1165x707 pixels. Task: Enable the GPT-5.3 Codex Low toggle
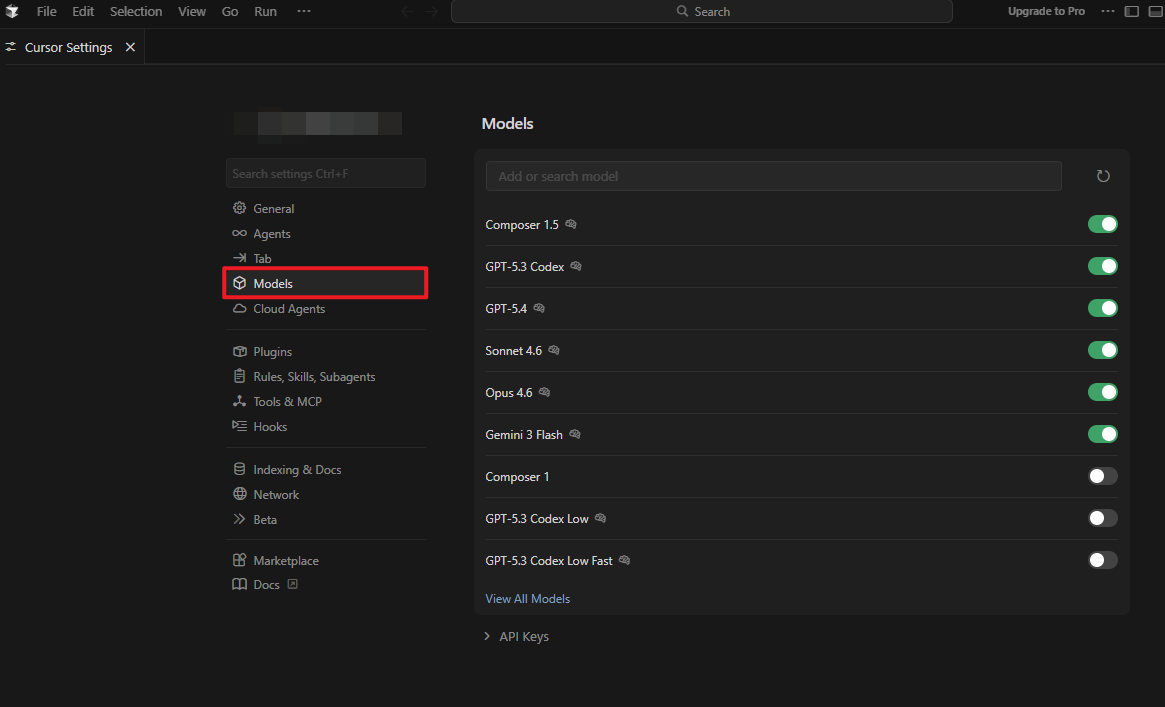coord(1103,518)
